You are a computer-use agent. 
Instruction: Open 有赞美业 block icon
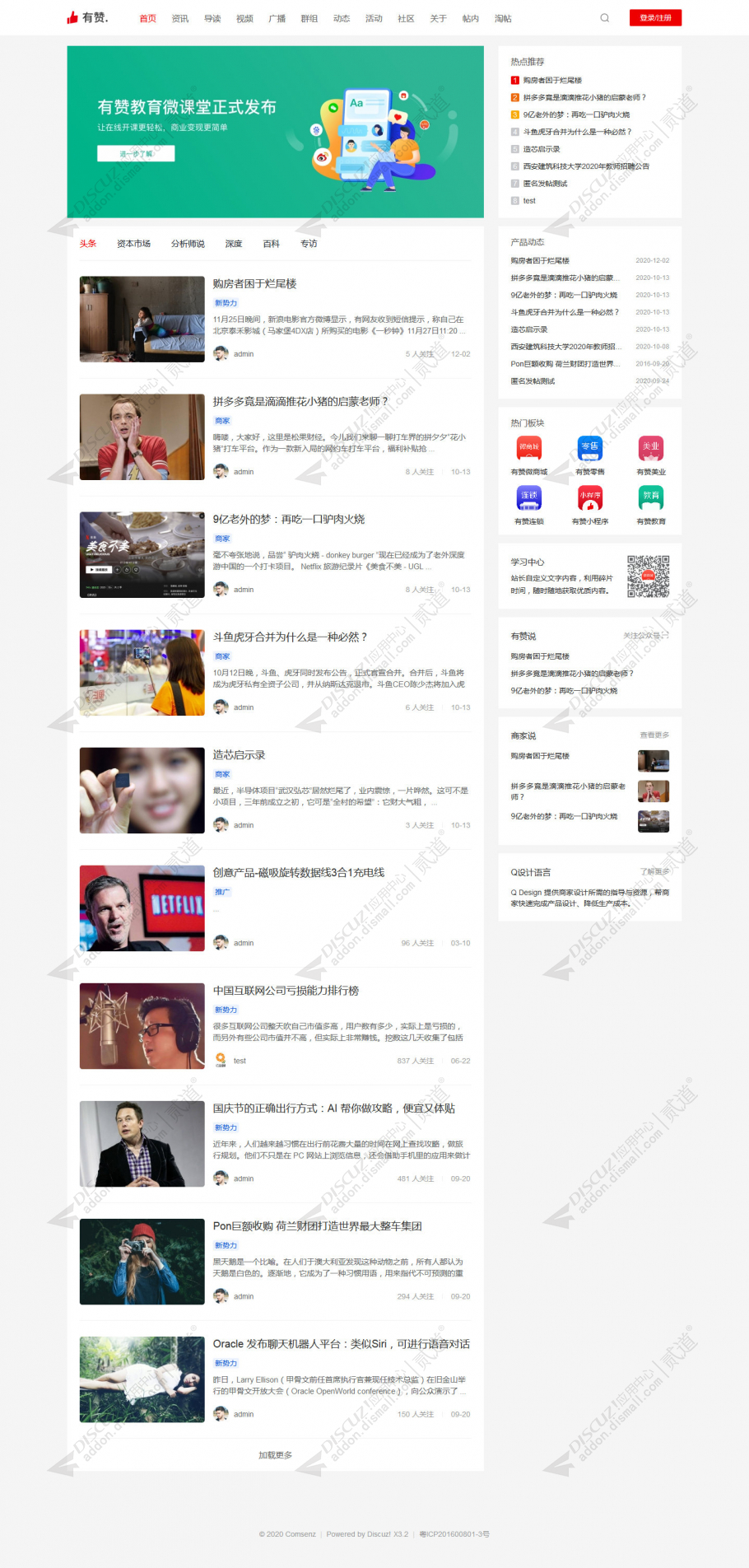coord(651,447)
